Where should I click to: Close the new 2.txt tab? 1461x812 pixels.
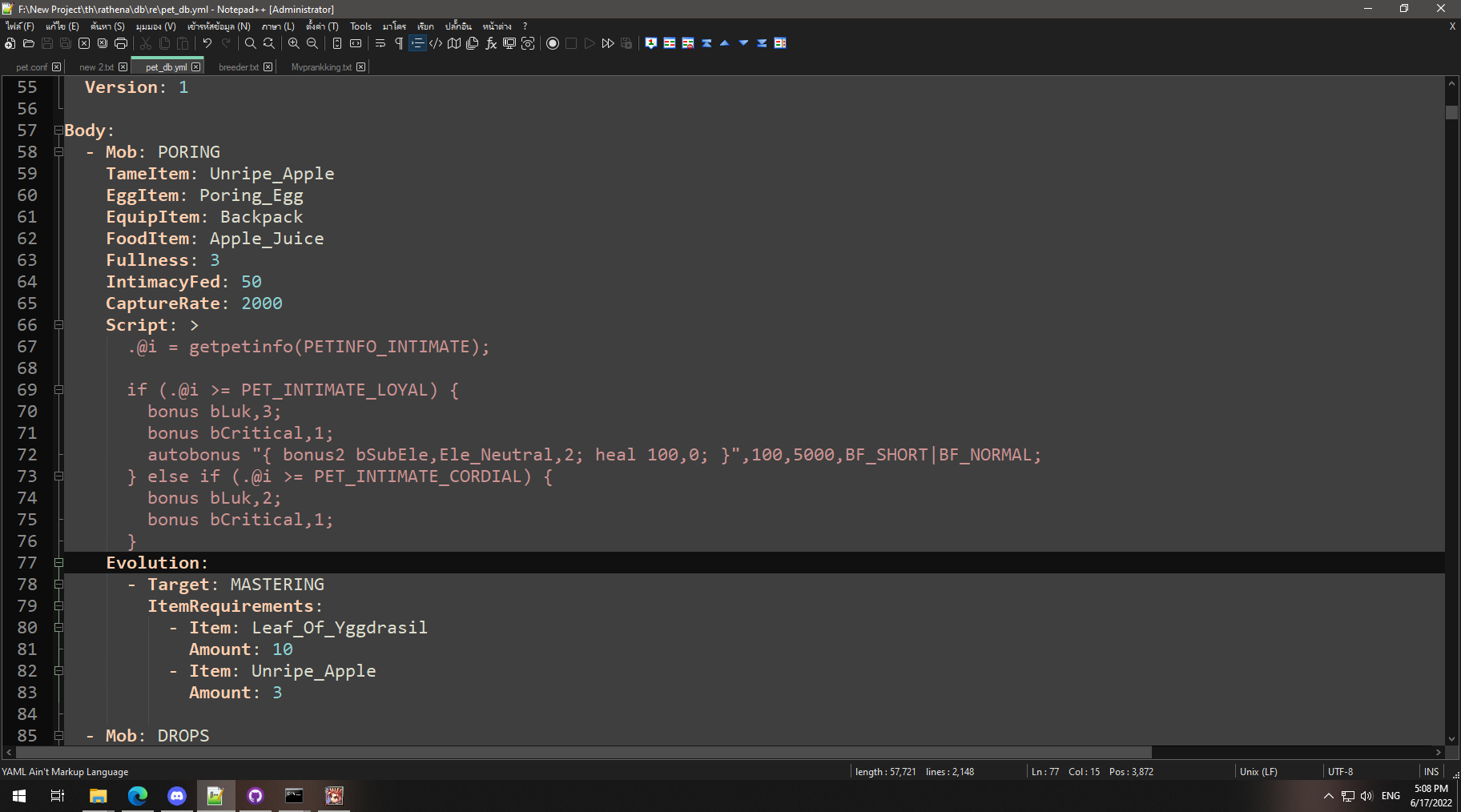(x=123, y=67)
